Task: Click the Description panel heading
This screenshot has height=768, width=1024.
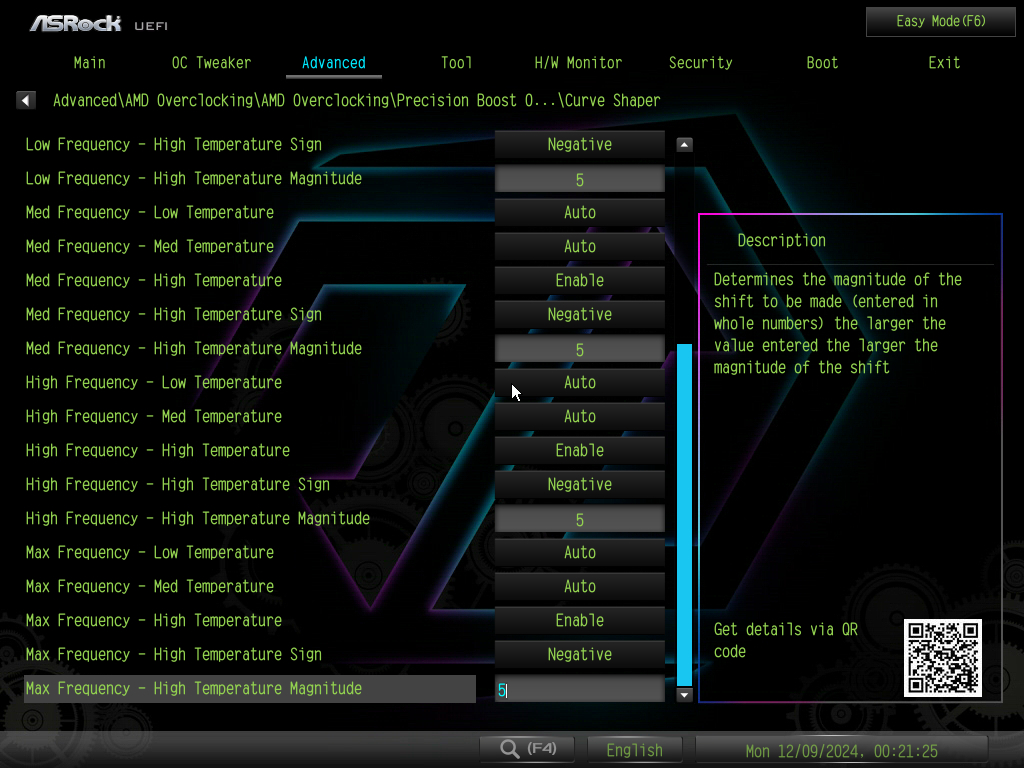Action: pos(781,240)
